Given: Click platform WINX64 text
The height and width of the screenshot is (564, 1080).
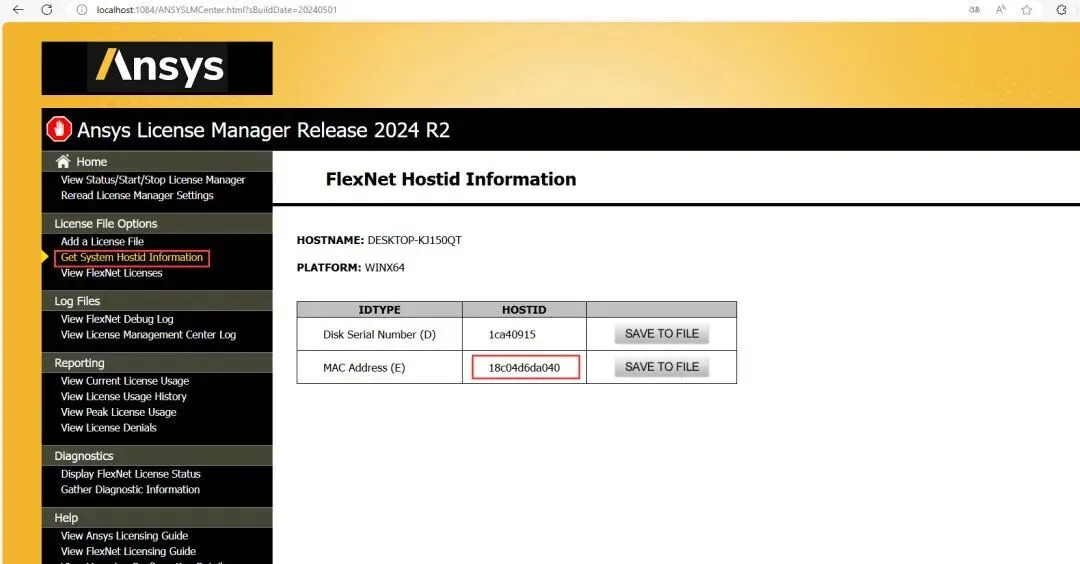Looking at the screenshot, I should coord(384,268).
